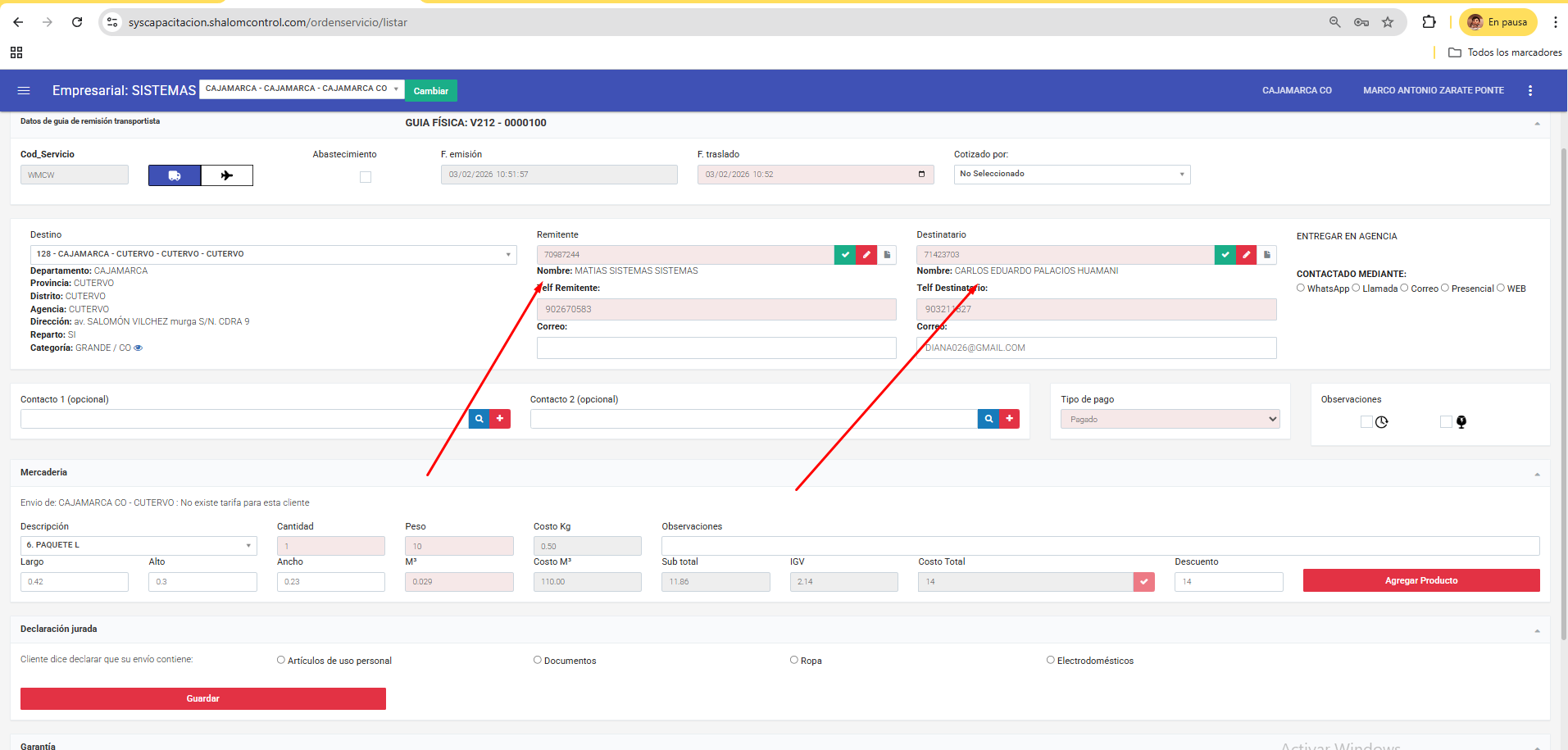Enable the Abastecimiento checkbox
This screenshot has width=1568, height=750.
pyautogui.click(x=366, y=177)
